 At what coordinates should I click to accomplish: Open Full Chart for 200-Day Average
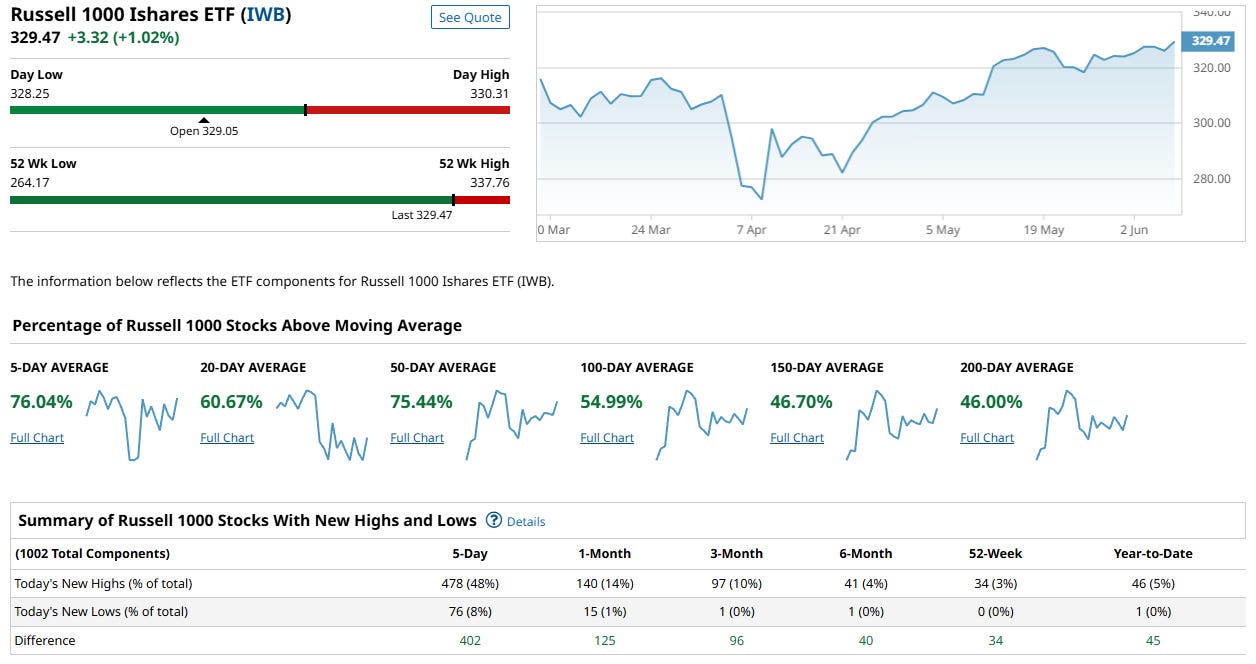coord(987,438)
